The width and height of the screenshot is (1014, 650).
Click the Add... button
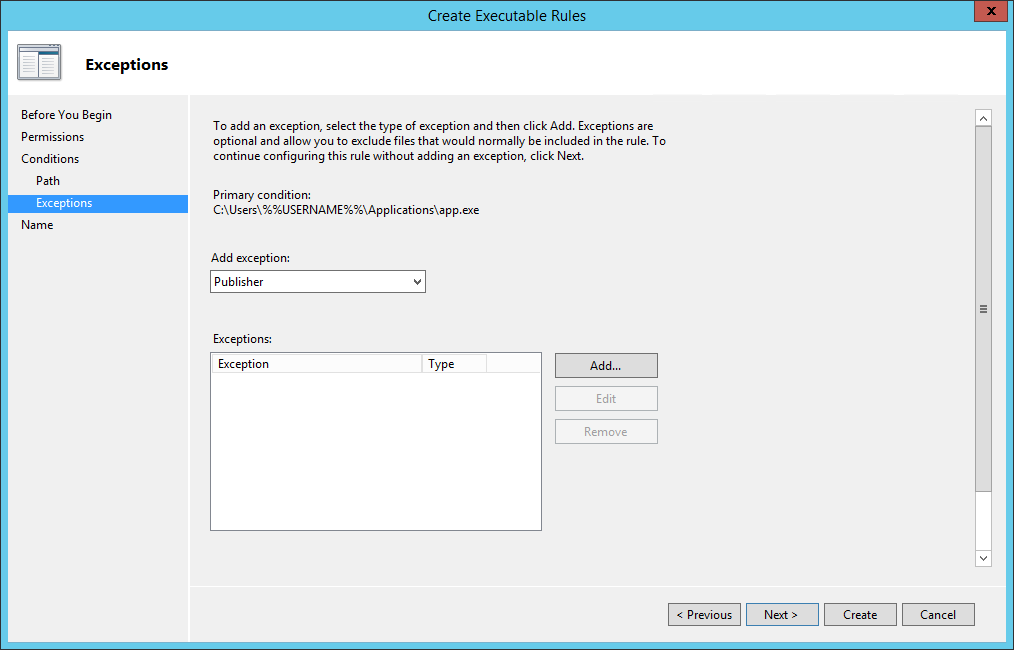tap(606, 365)
